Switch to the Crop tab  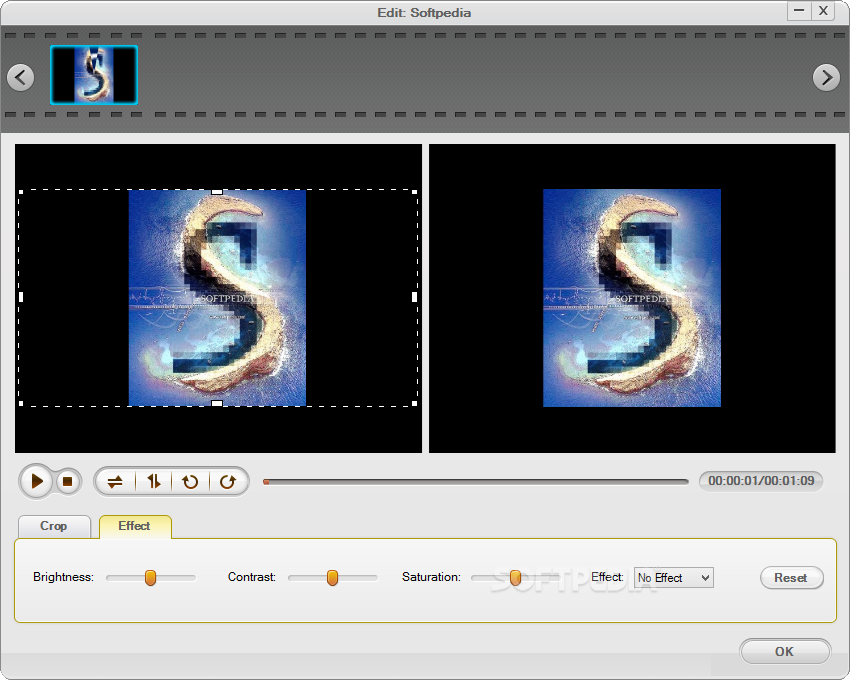[54, 527]
